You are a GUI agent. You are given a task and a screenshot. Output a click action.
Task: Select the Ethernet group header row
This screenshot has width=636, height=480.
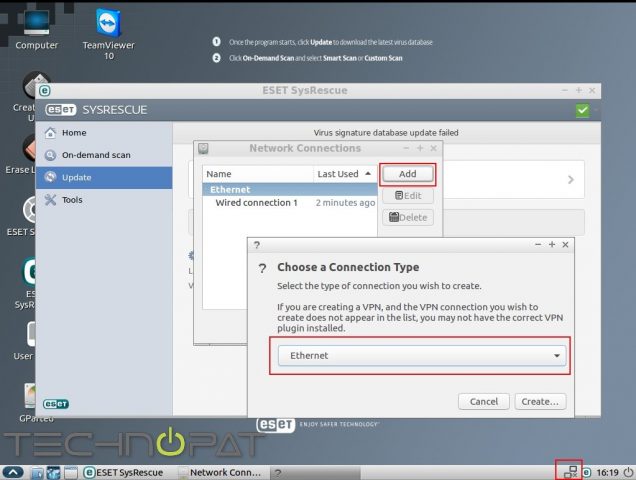[x=290, y=189]
